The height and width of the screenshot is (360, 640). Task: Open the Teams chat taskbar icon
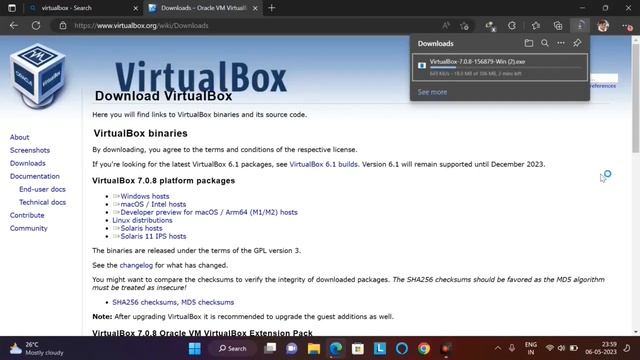(x=291, y=349)
